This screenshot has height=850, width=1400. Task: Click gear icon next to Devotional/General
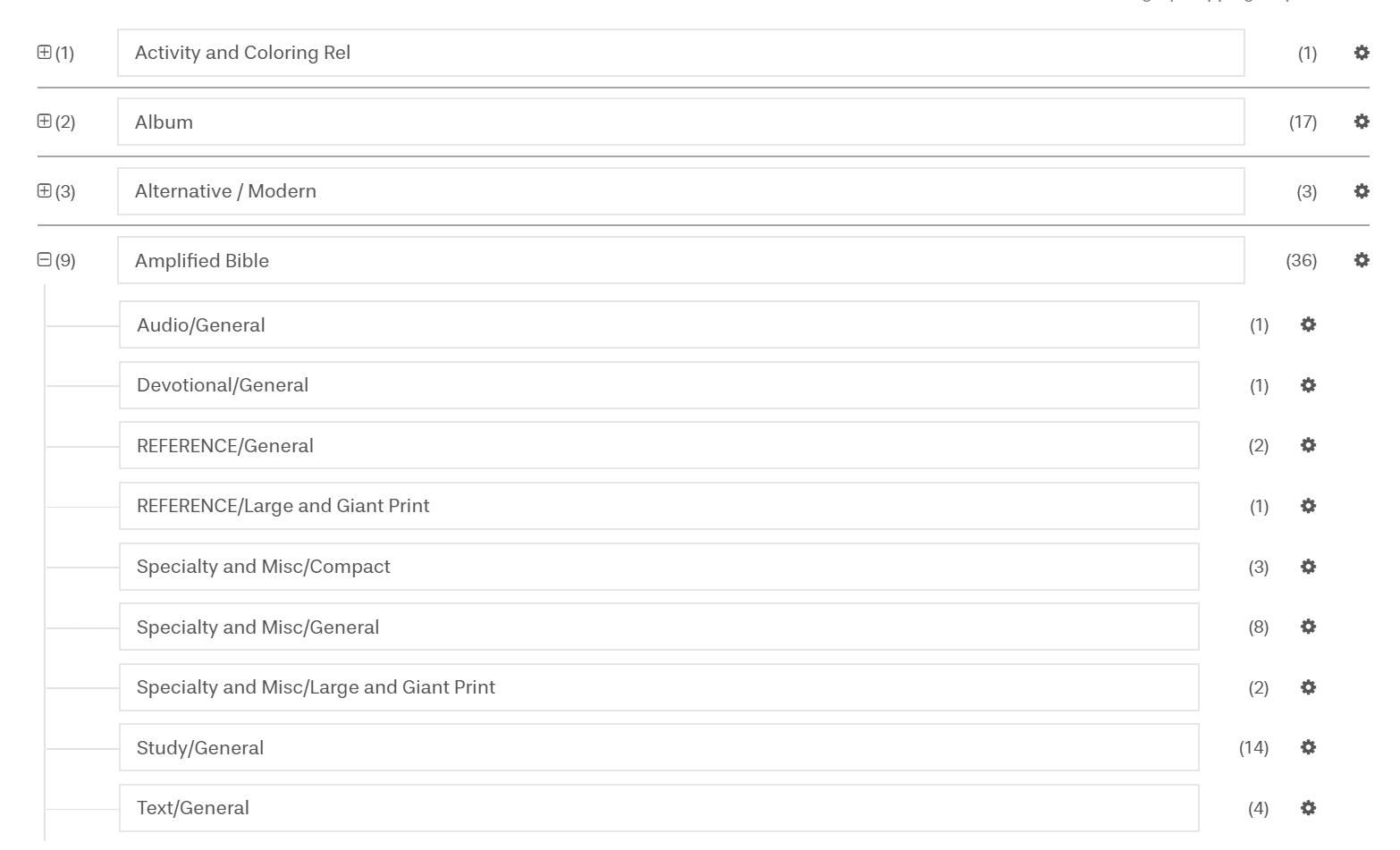point(1308,385)
